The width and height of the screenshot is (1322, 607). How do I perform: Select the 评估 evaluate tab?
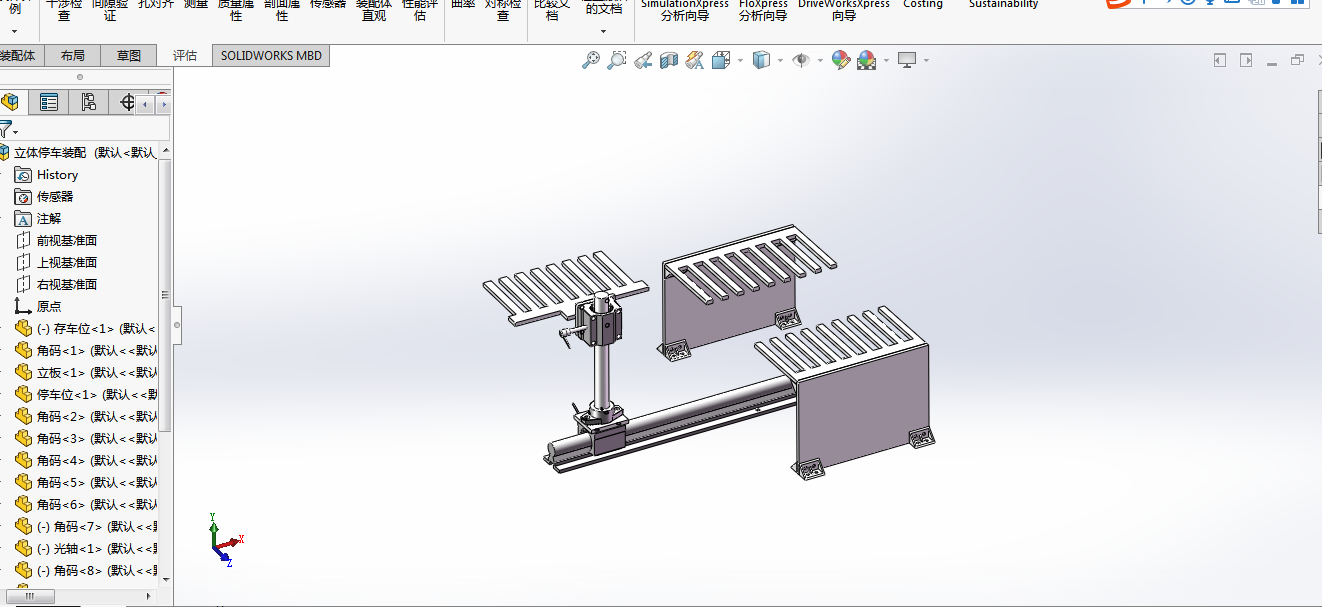tap(185, 56)
